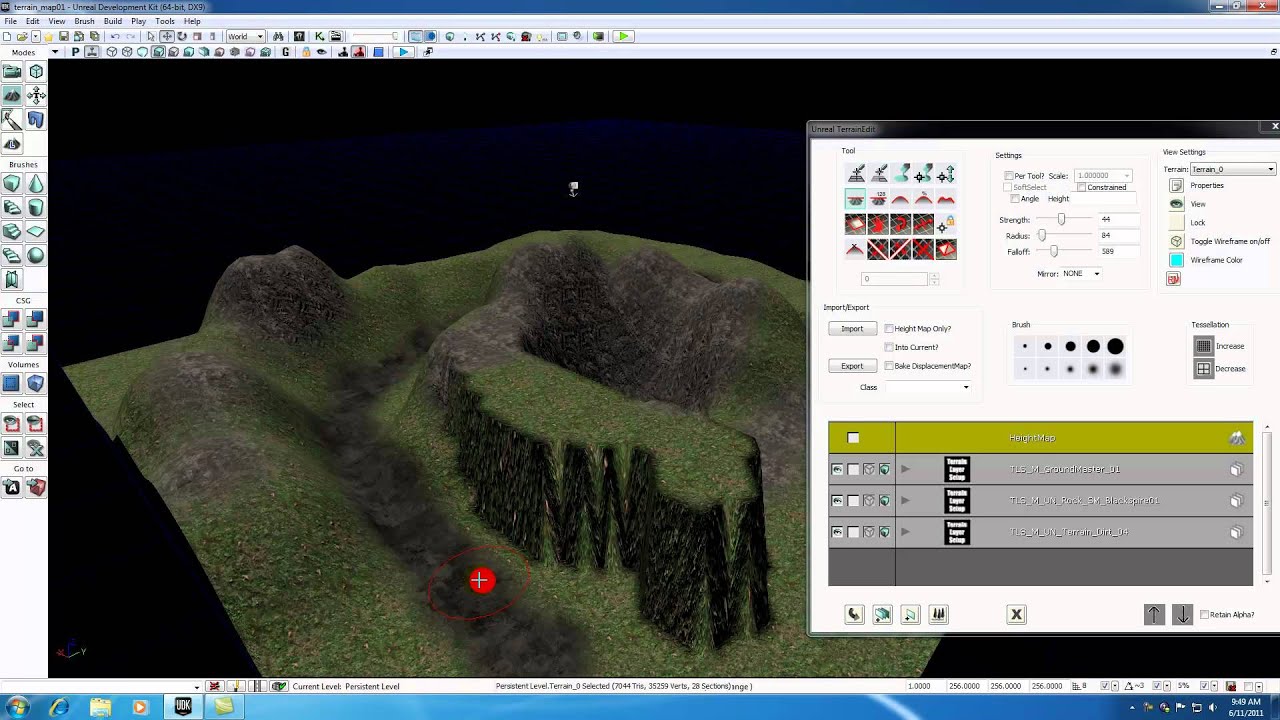
Task: Open the Build menu
Action: 112,21
